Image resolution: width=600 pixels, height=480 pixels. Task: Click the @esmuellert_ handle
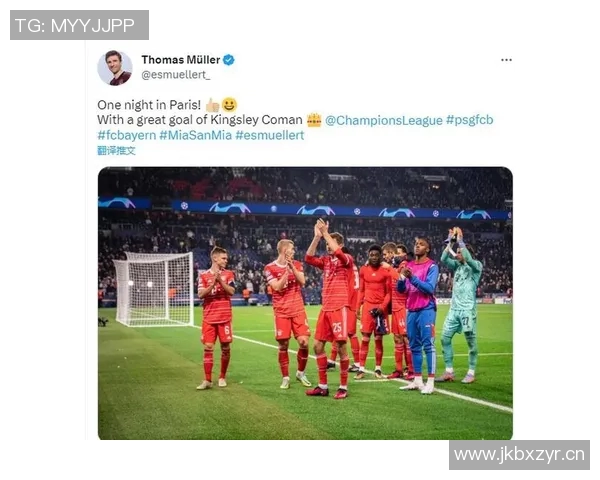point(176,75)
